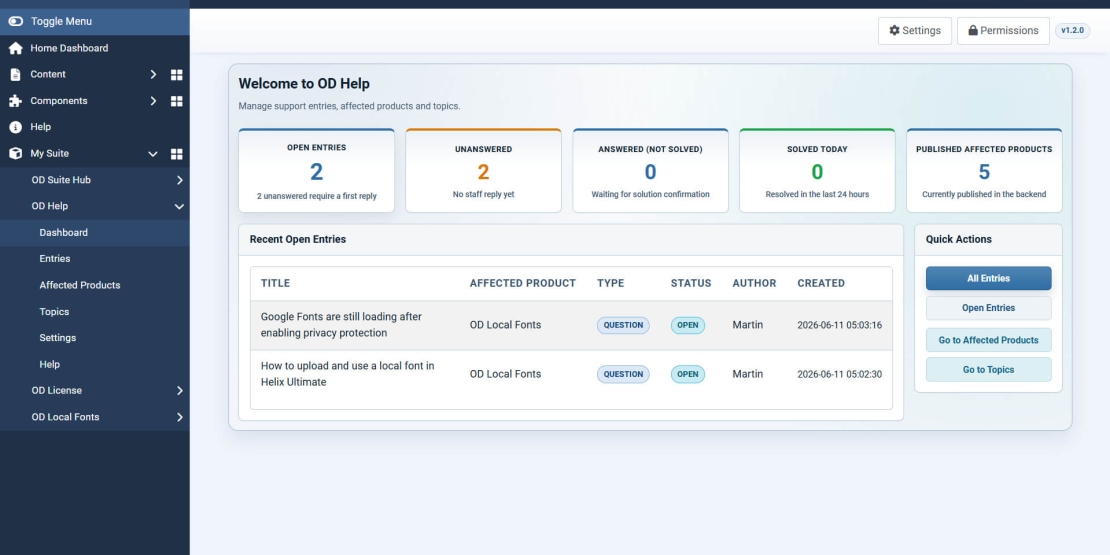Image resolution: width=1110 pixels, height=555 pixels.
Task: Click the Open Entries quick action
Action: pos(988,308)
